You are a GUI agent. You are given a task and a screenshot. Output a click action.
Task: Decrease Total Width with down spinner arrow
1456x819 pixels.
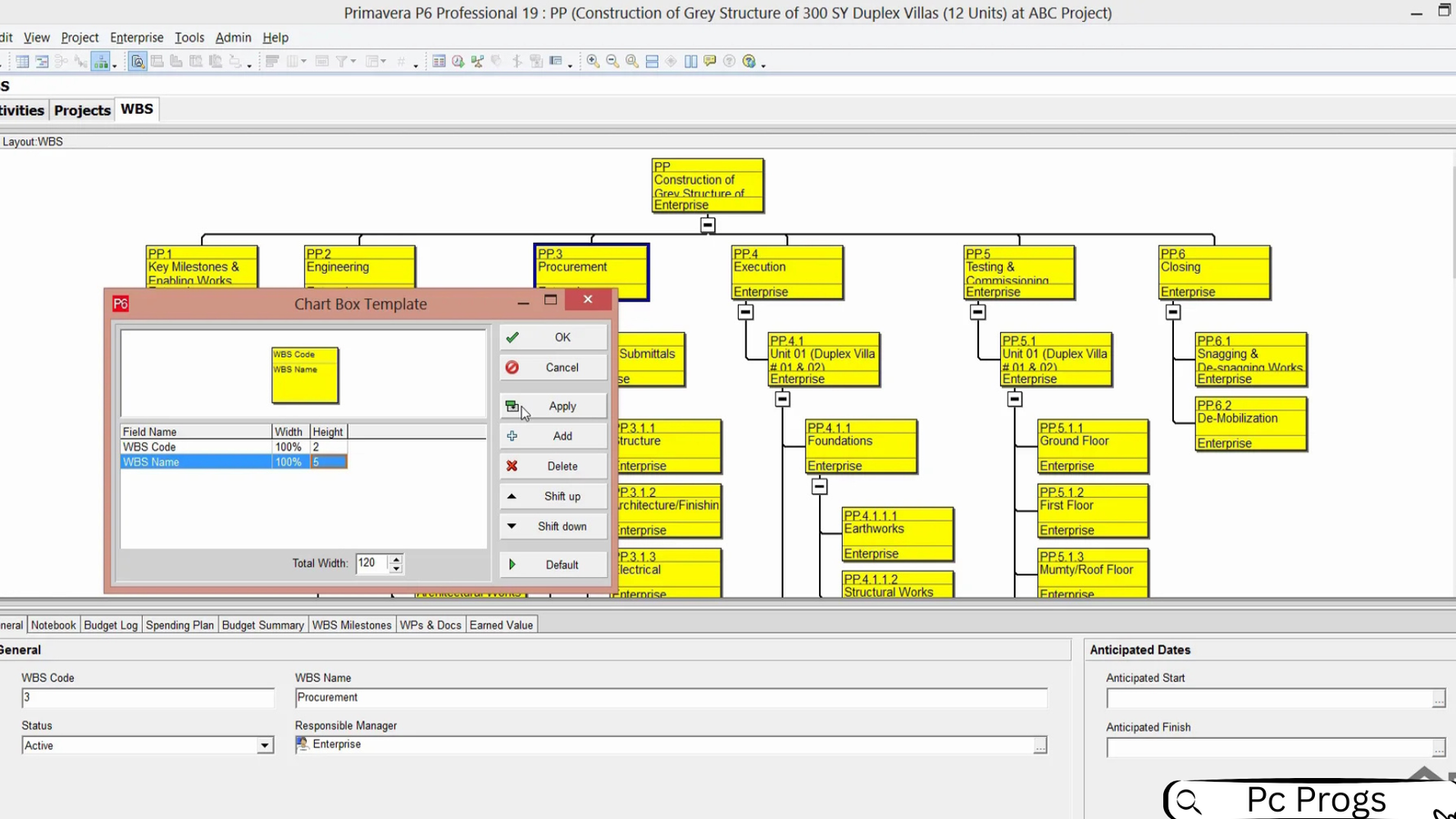(395, 569)
